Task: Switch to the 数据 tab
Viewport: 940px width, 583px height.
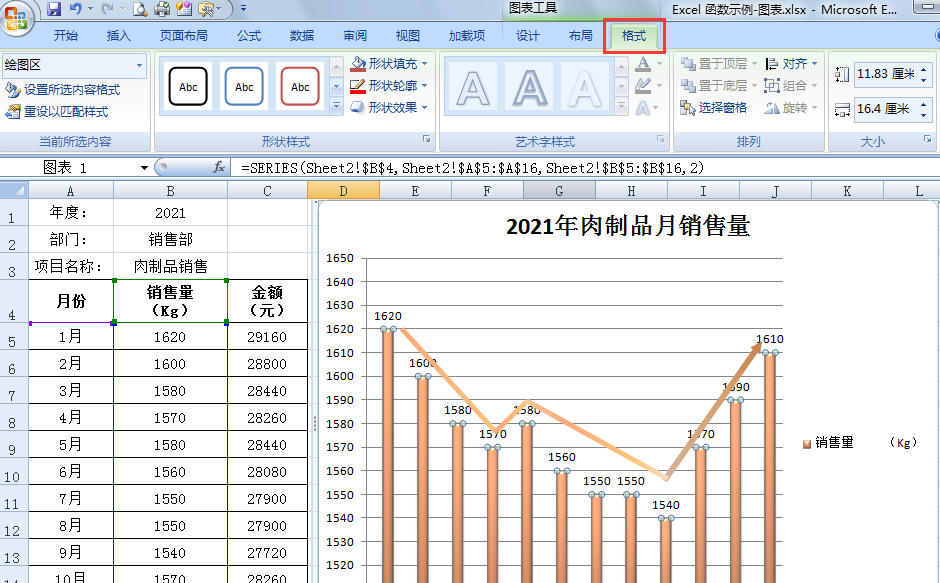Action: (302, 36)
